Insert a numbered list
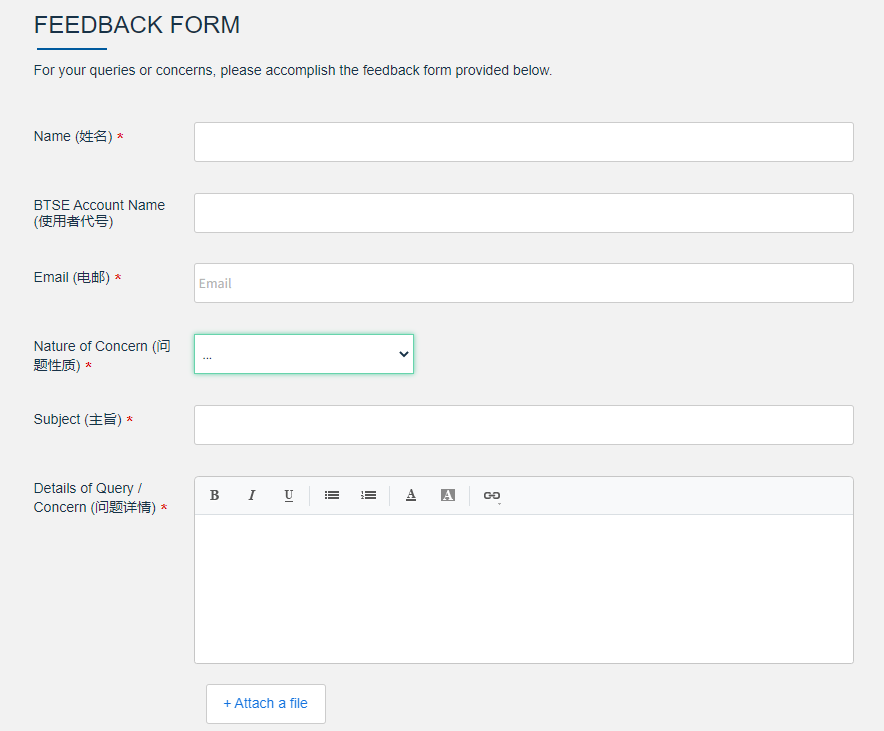Image resolution: width=884 pixels, height=731 pixels. tap(368, 495)
